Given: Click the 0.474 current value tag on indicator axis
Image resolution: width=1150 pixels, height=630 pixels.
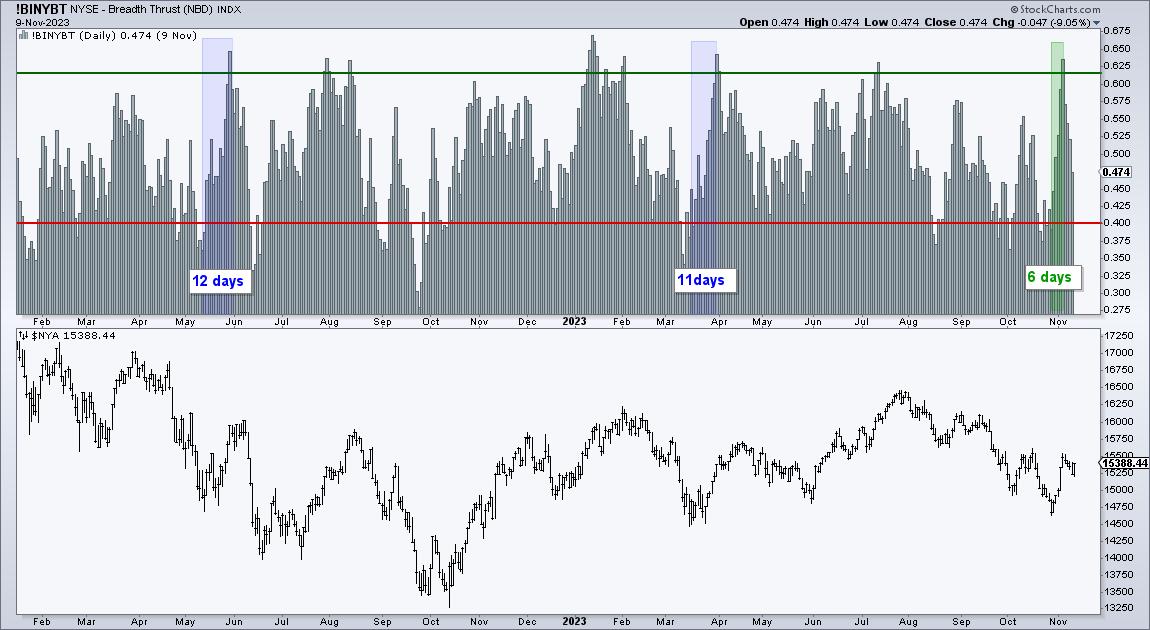Looking at the screenshot, I should coord(1115,172).
